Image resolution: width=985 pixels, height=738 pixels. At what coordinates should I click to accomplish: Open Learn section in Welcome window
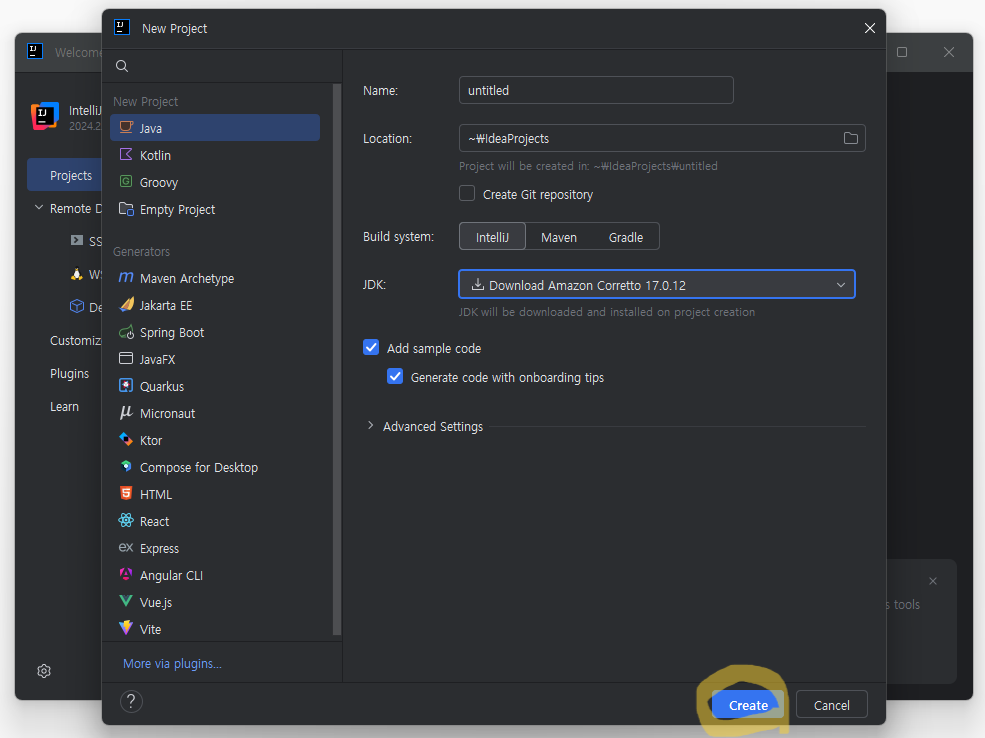(x=64, y=406)
